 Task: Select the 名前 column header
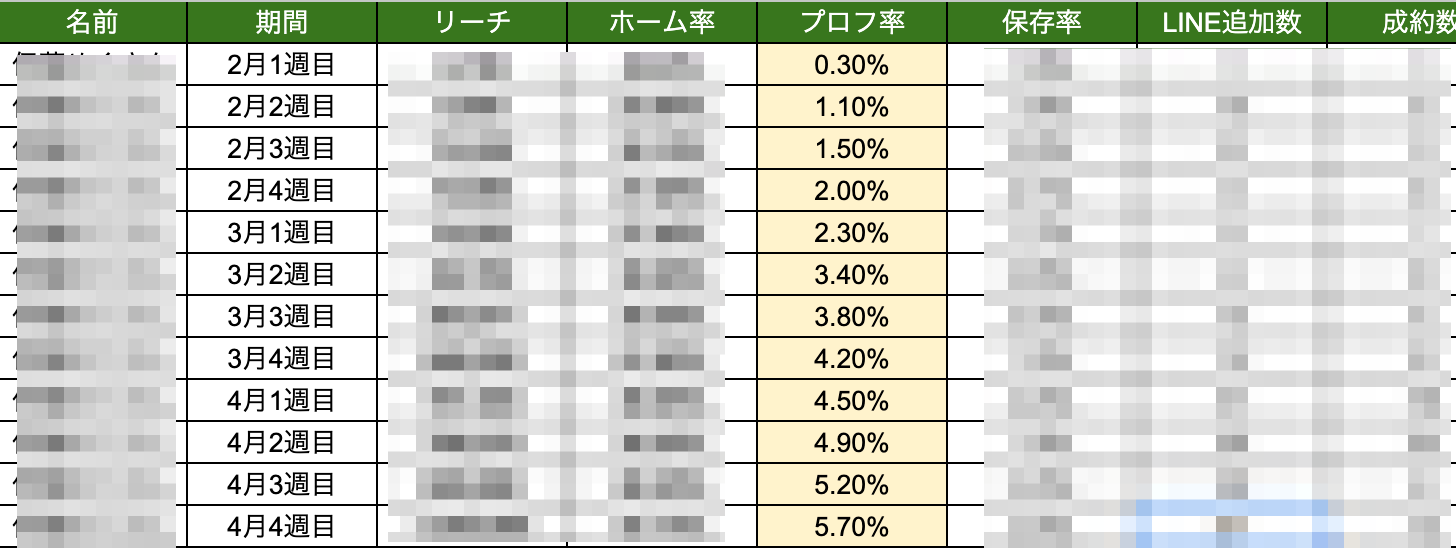(x=93, y=22)
